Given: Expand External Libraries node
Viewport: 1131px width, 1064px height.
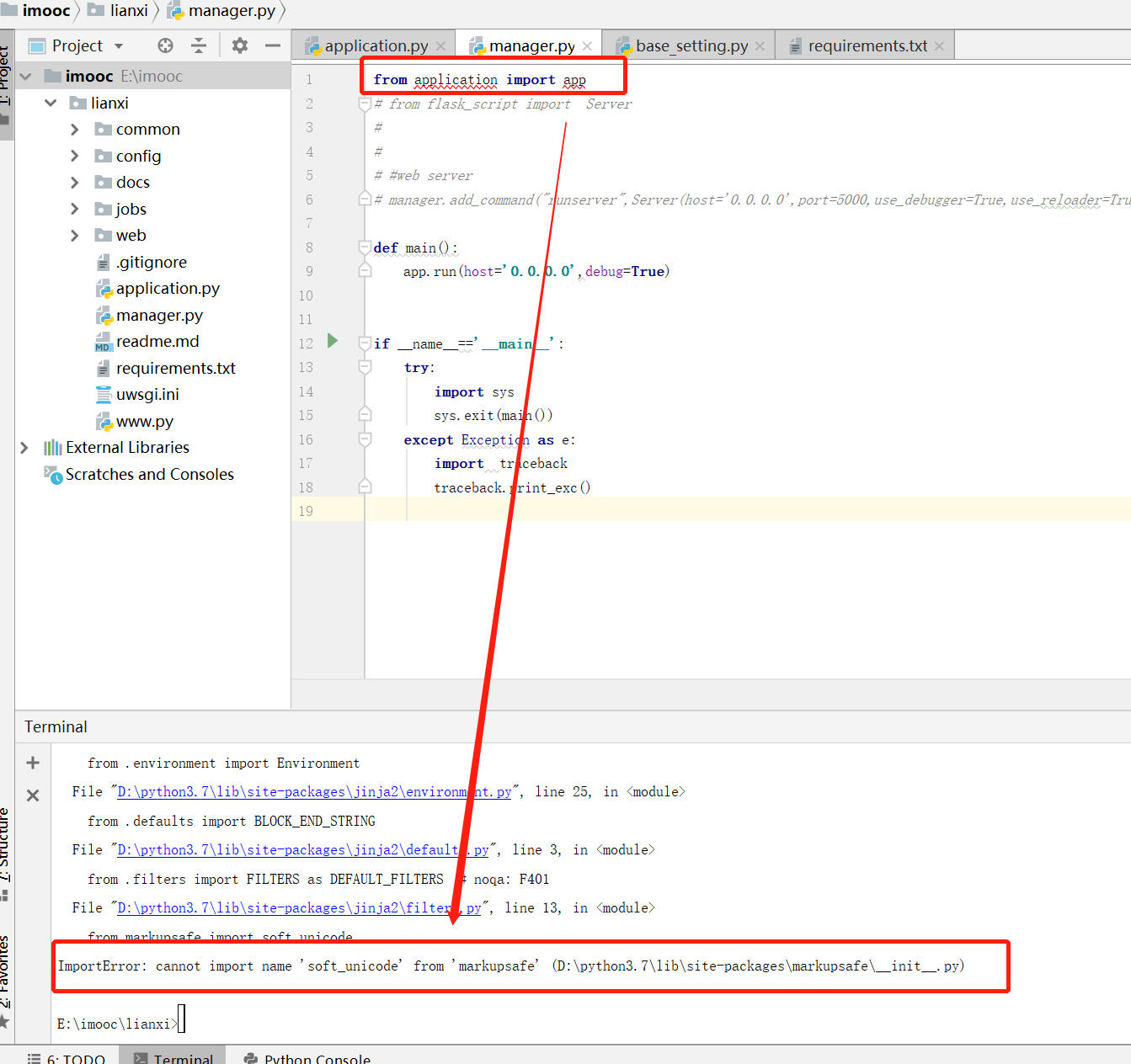Looking at the screenshot, I should tap(24, 448).
